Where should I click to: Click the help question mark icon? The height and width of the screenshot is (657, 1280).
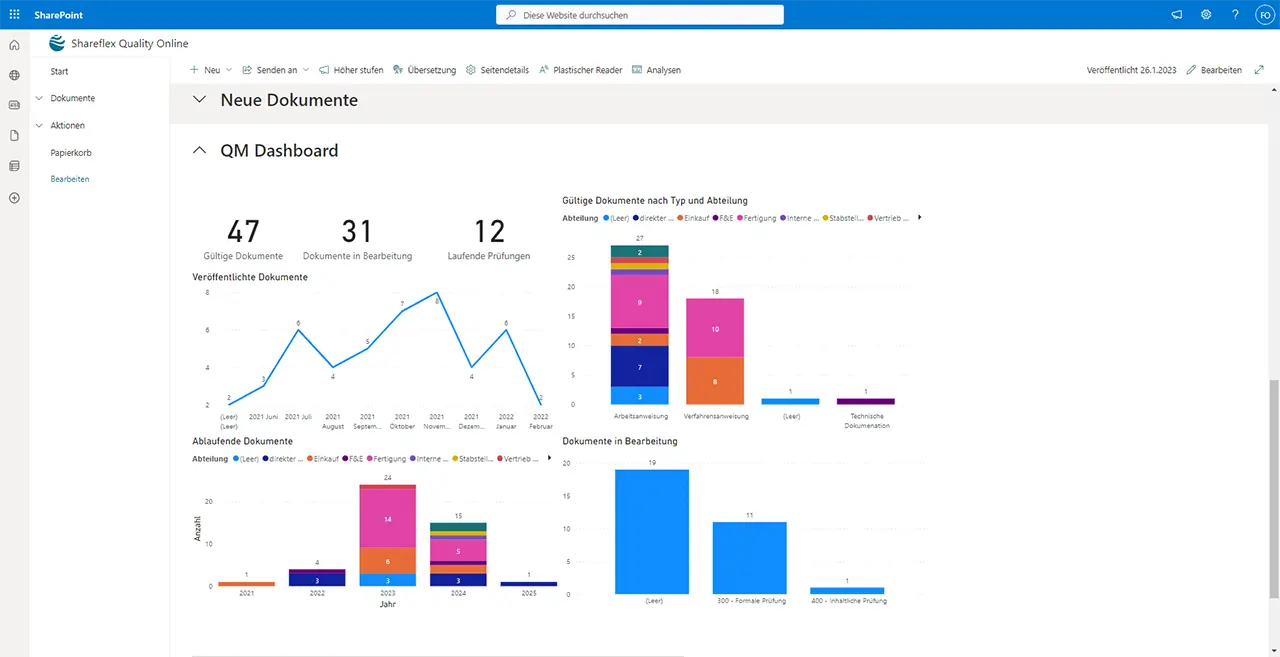point(1235,15)
